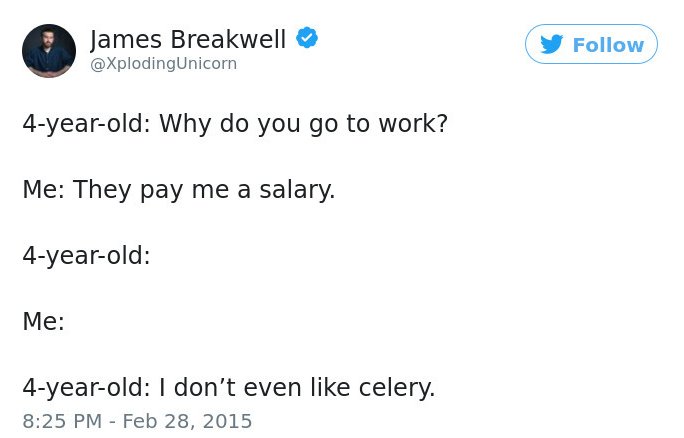This screenshot has height=438, width=684.
Task: Click the date Feb 28, 2015
Action: pos(187,421)
